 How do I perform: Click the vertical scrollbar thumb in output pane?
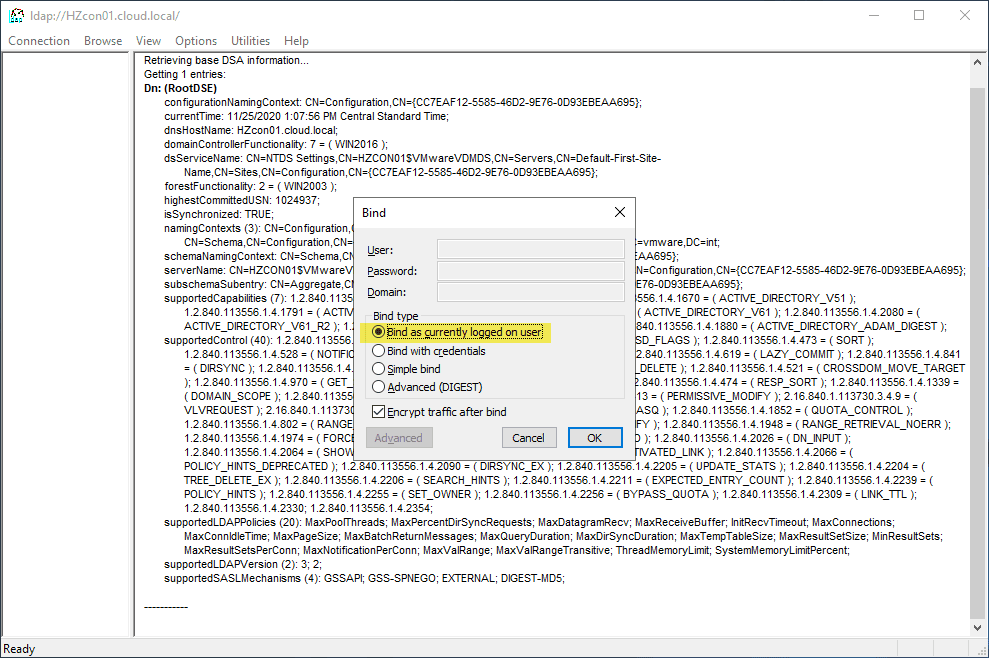point(977,353)
